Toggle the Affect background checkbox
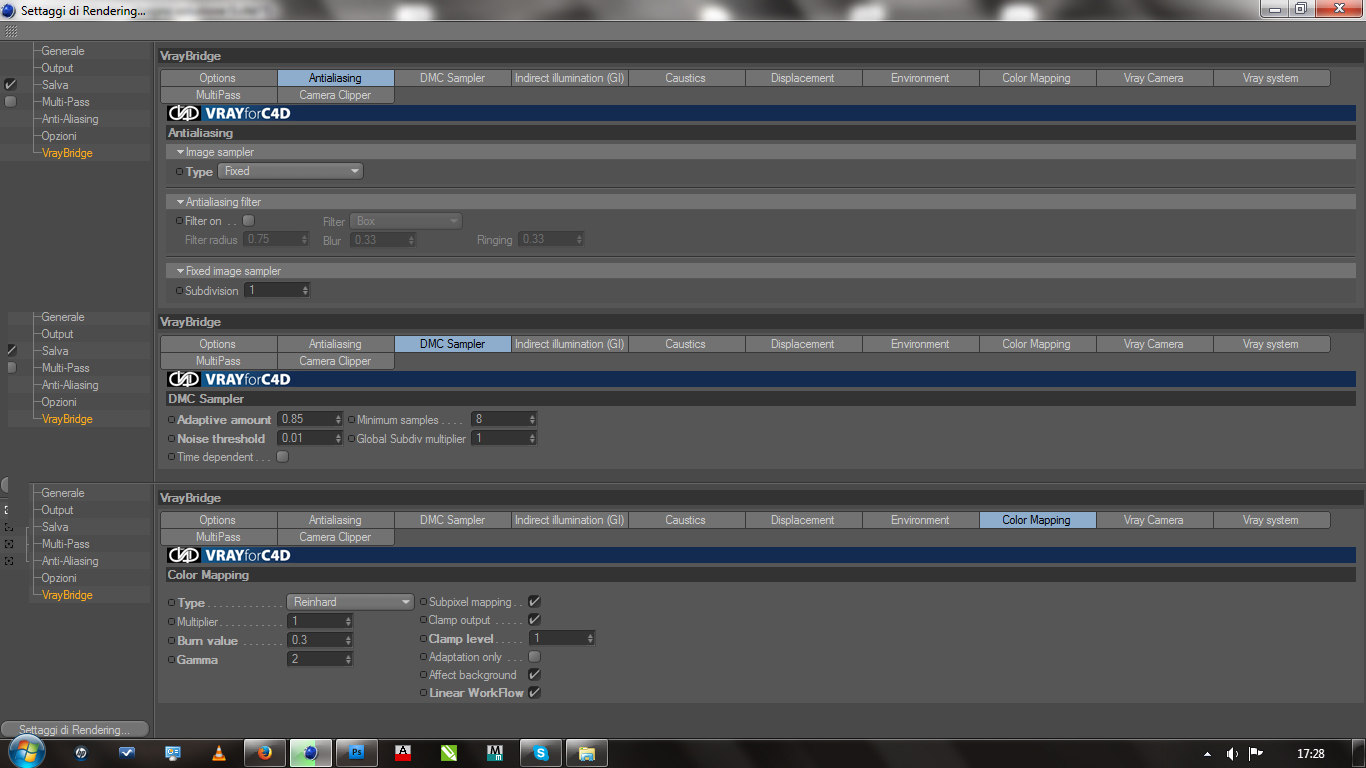 [534, 675]
